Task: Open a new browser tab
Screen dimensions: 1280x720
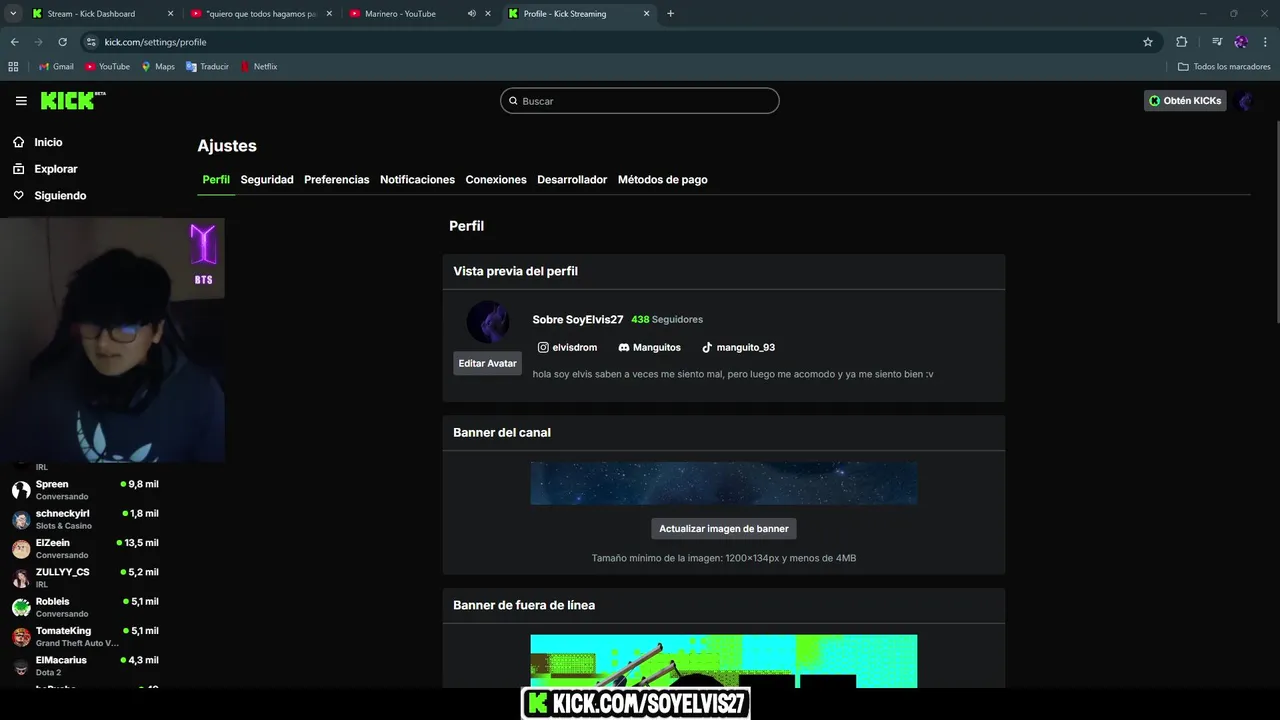Action: click(x=670, y=14)
